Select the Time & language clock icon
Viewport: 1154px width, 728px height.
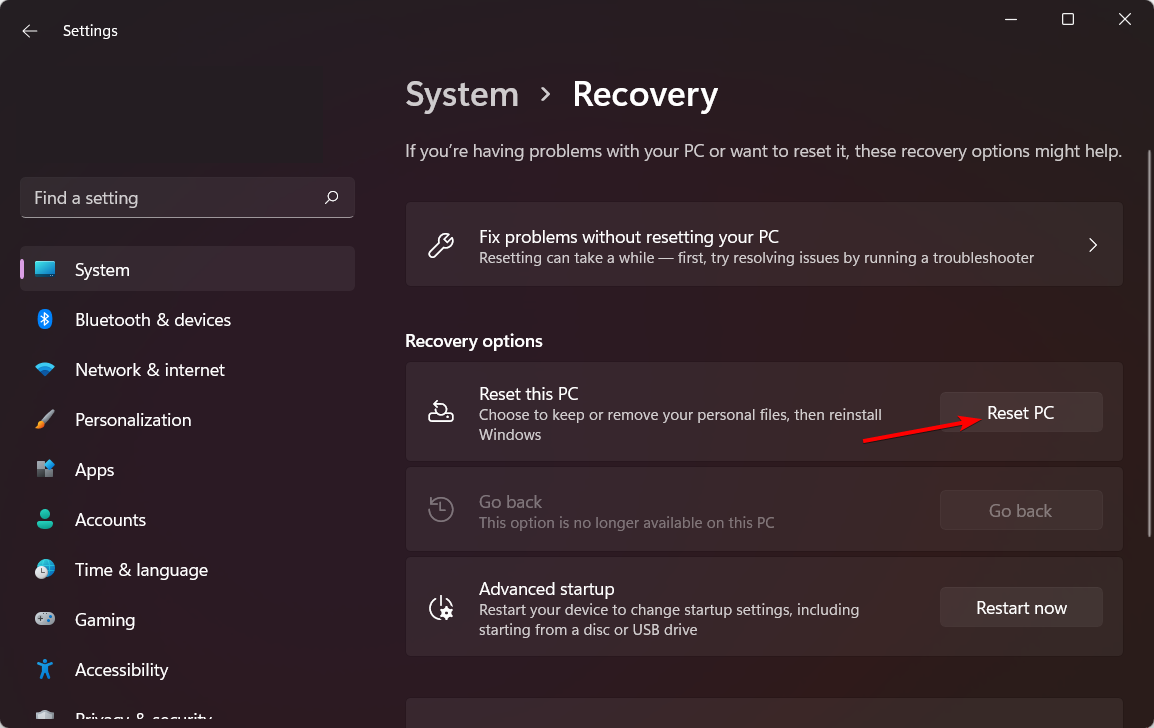45,569
